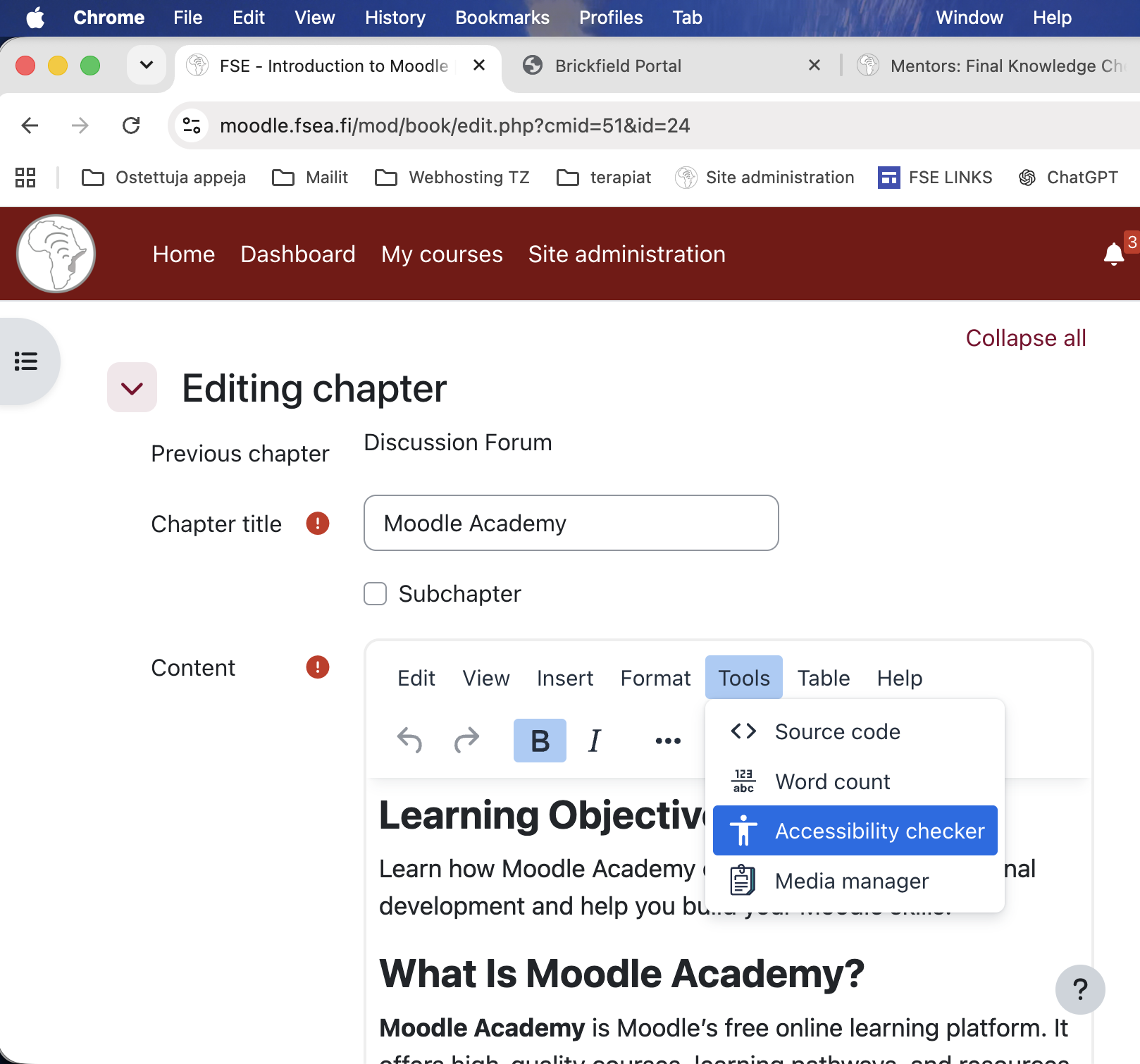Viewport: 1140px width, 1064px height.
Task: Open the Chrome History menu
Action: tap(395, 18)
